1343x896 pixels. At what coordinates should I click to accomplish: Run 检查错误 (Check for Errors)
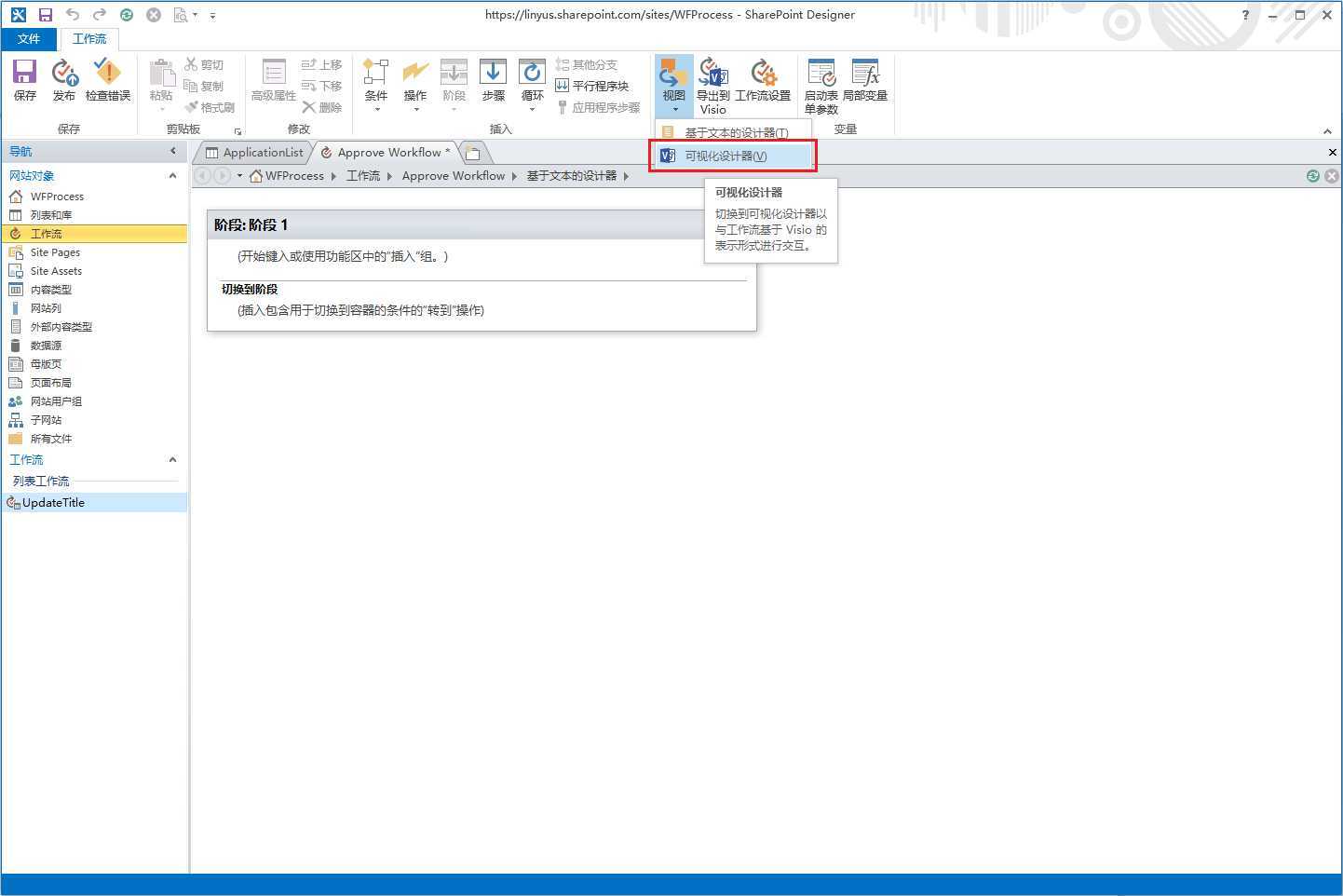pyautogui.click(x=108, y=80)
